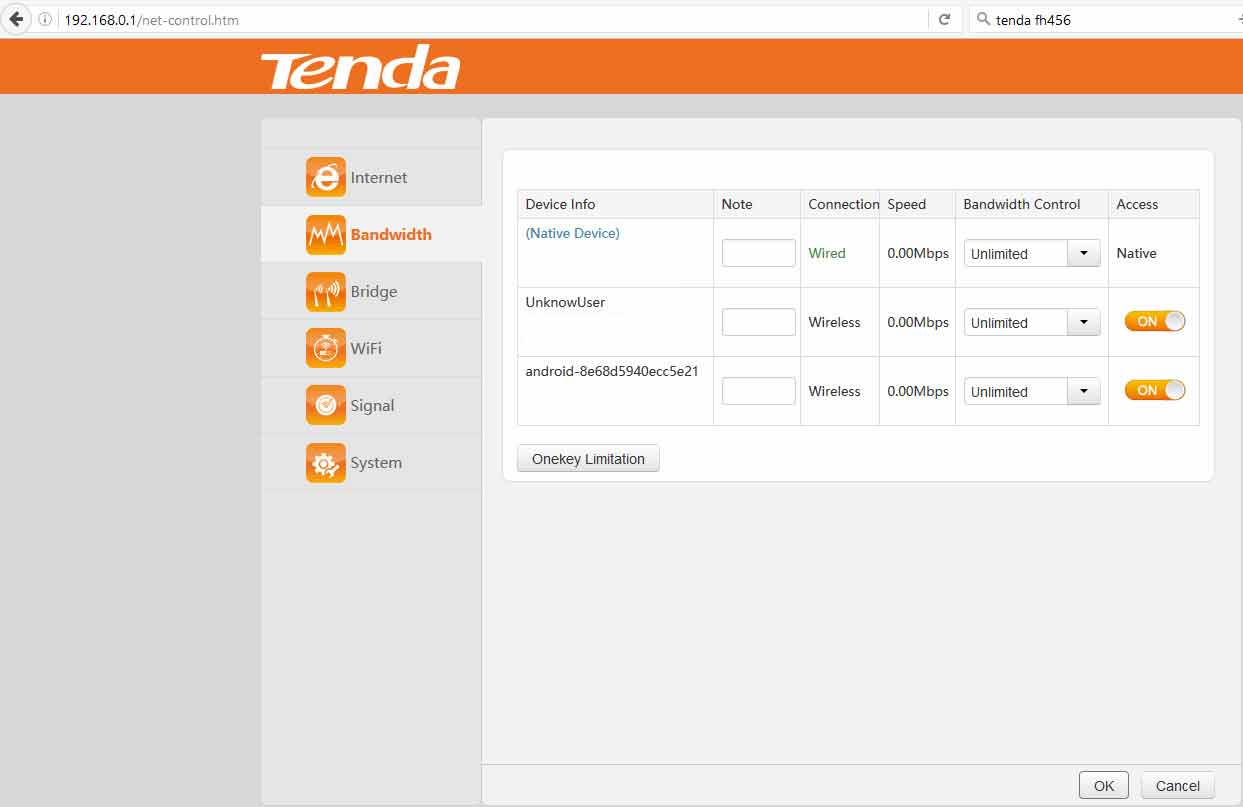Click the Native access label
The height and width of the screenshot is (807, 1243).
click(x=1136, y=253)
